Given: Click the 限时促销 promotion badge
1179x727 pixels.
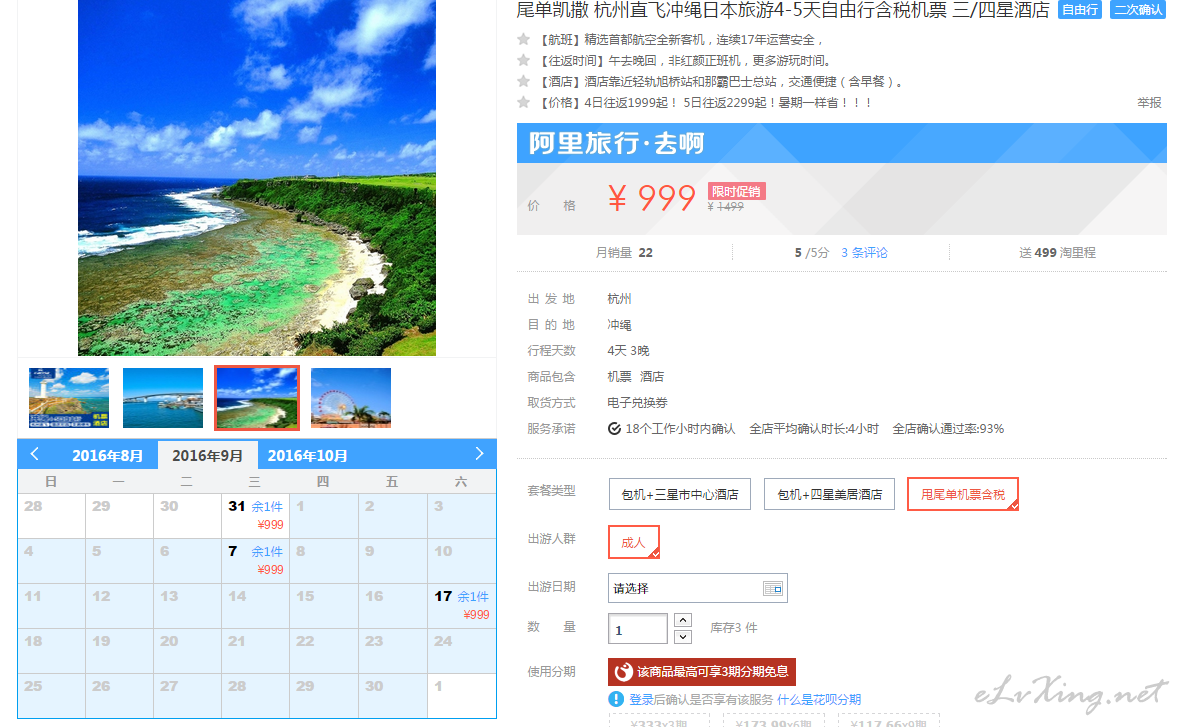Looking at the screenshot, I should [736, 192].
